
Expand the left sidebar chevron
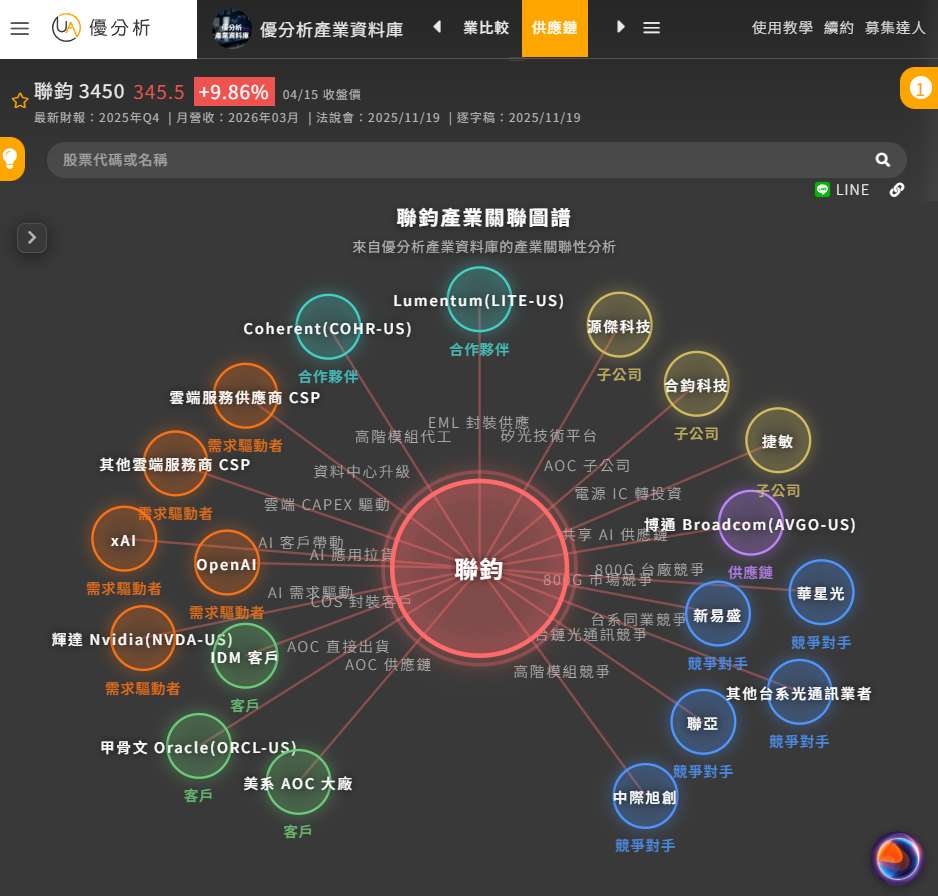click(x=32, y=237)
